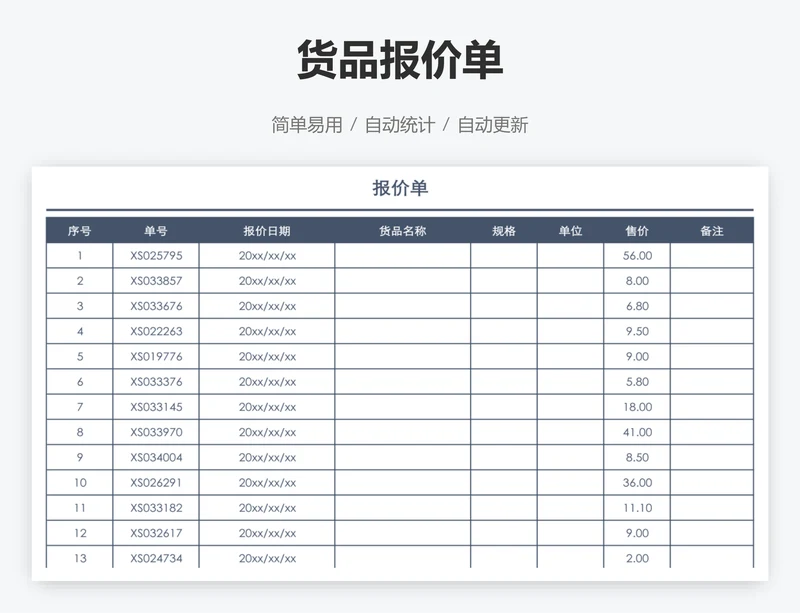
Task: Click order number XS026291
Action: (x=156, y=482)
